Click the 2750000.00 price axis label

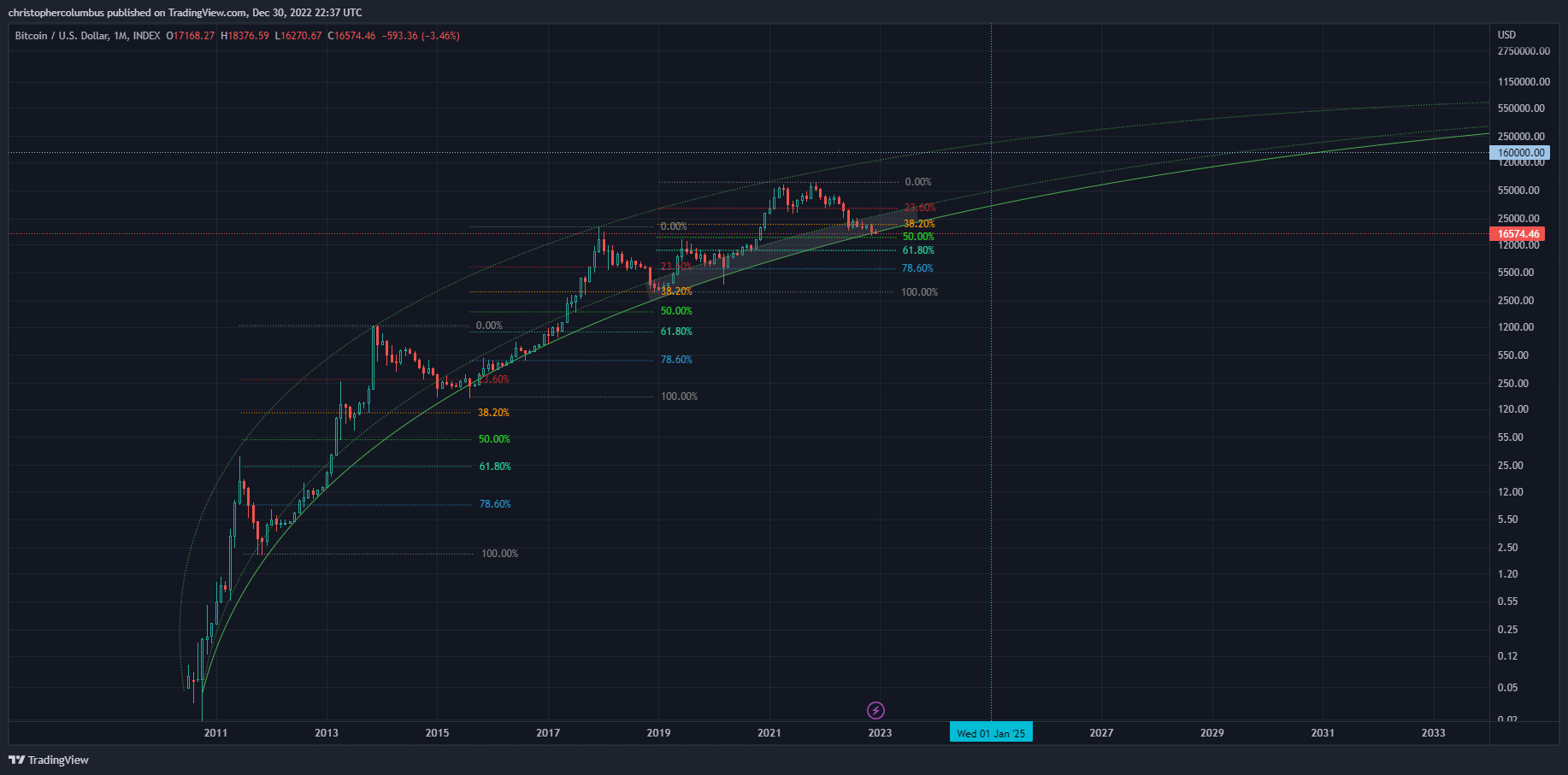(1524, 51)
